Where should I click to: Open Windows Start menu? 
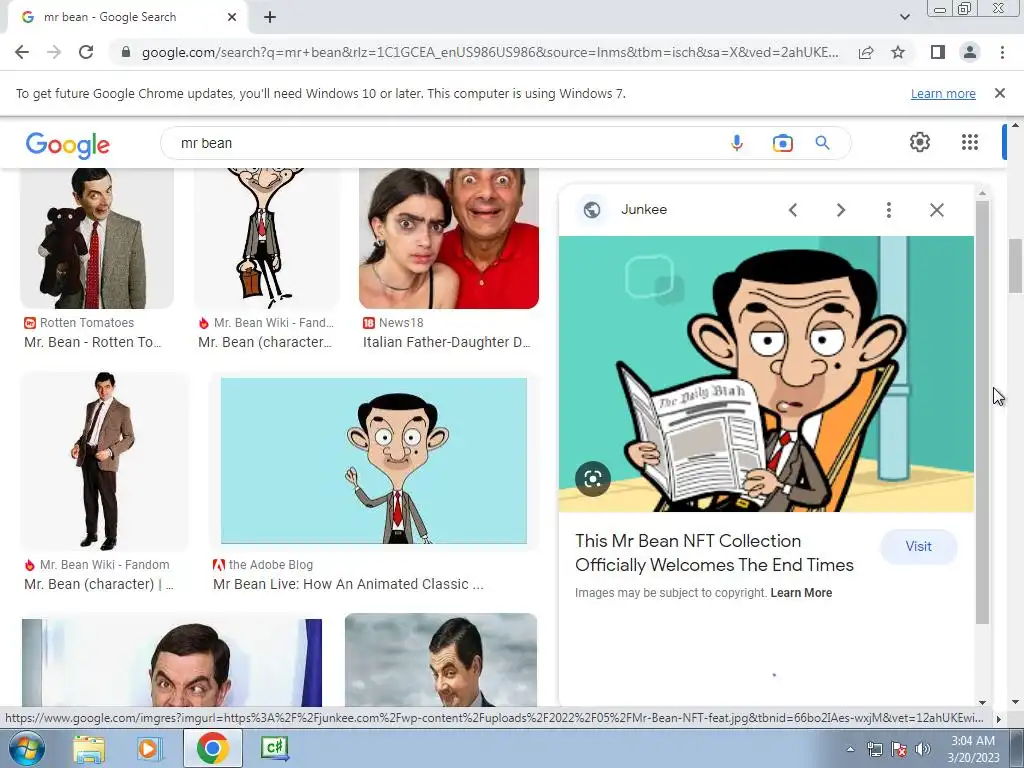(26, 748)
